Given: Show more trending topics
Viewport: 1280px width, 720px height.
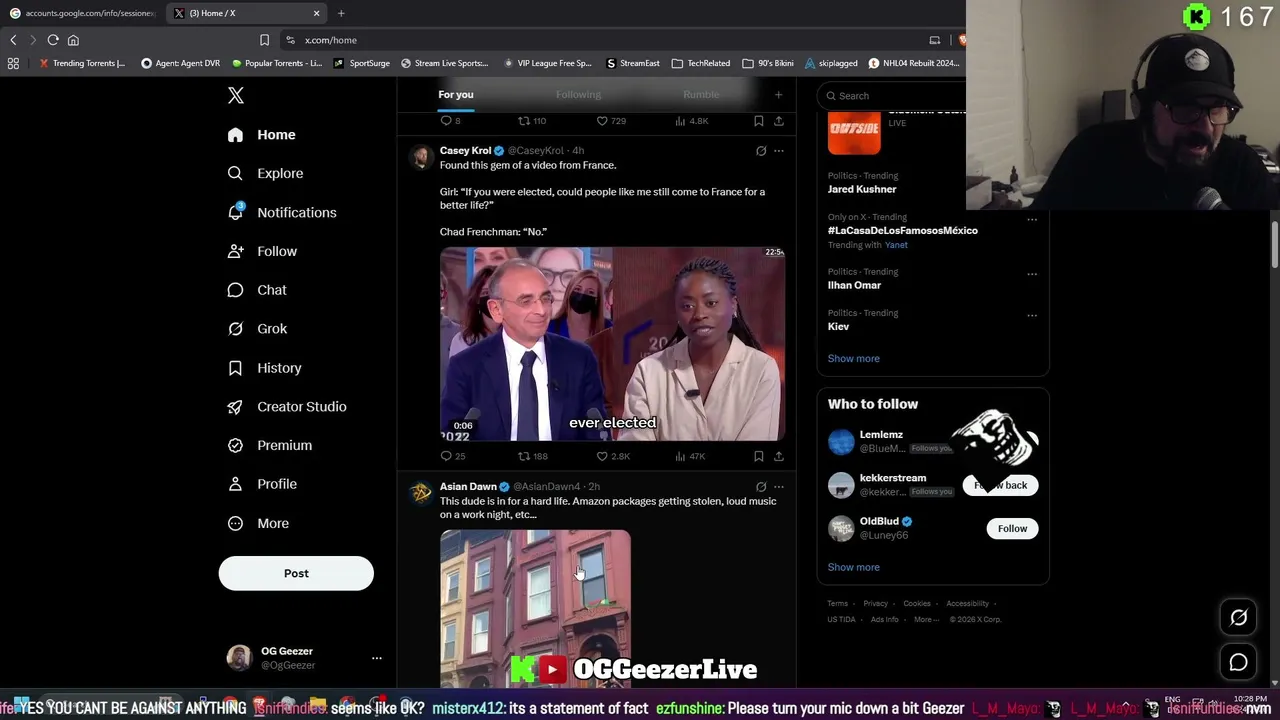Looking at the screenshot, I should pos(854,358).
